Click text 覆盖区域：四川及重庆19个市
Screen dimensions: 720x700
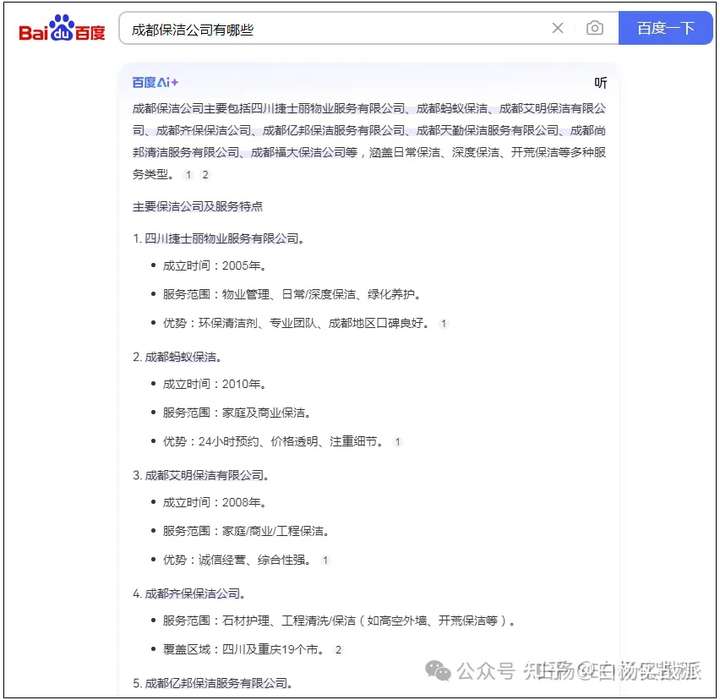click(x=243, y=649)
